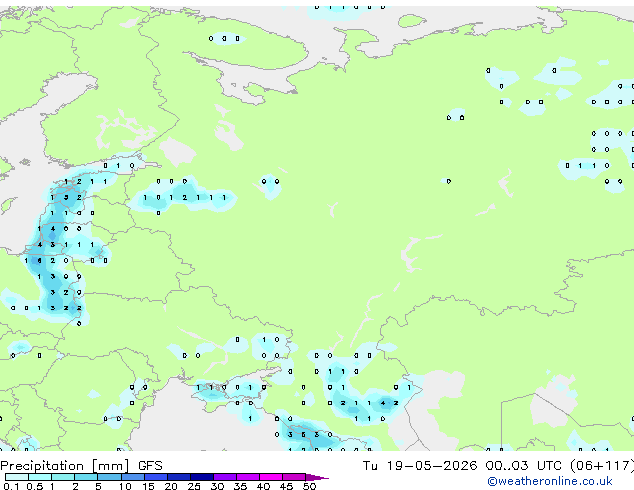
Task: Select the 10 mm legend color swatch
Action: 132,477
